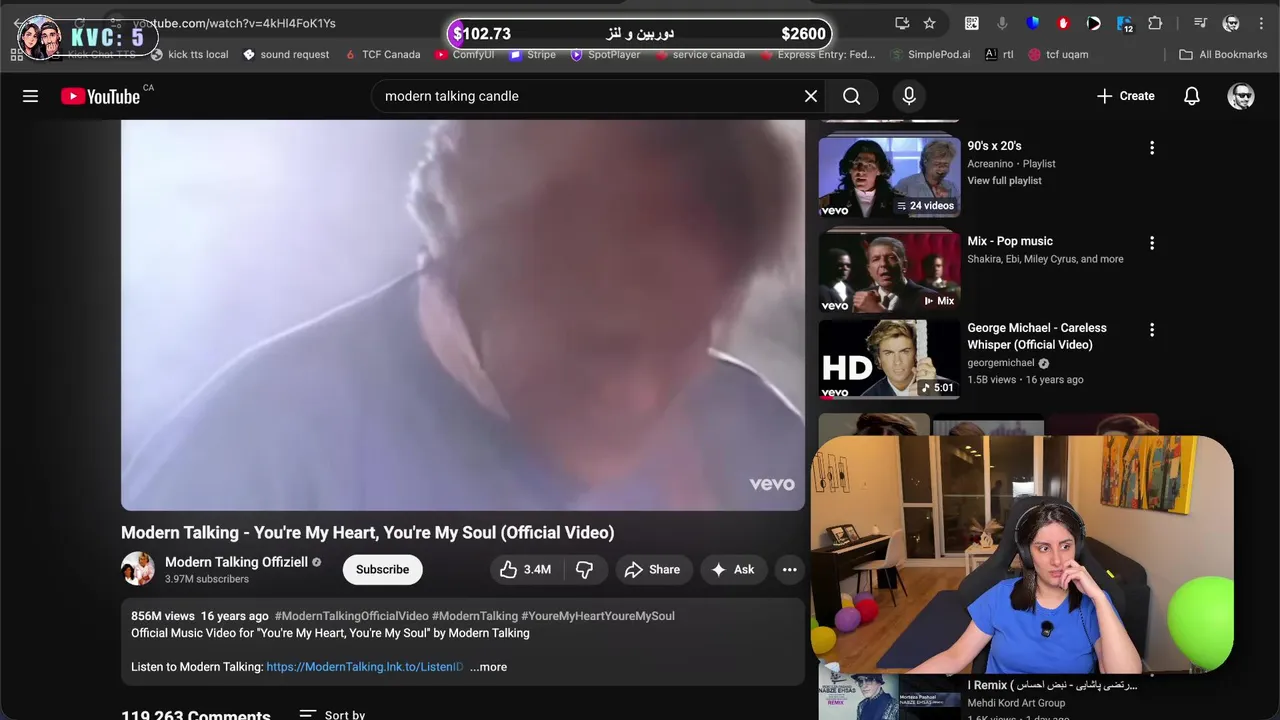Click the #YoureMyHeartYoureMySoul hashtag

pos(598,616)
